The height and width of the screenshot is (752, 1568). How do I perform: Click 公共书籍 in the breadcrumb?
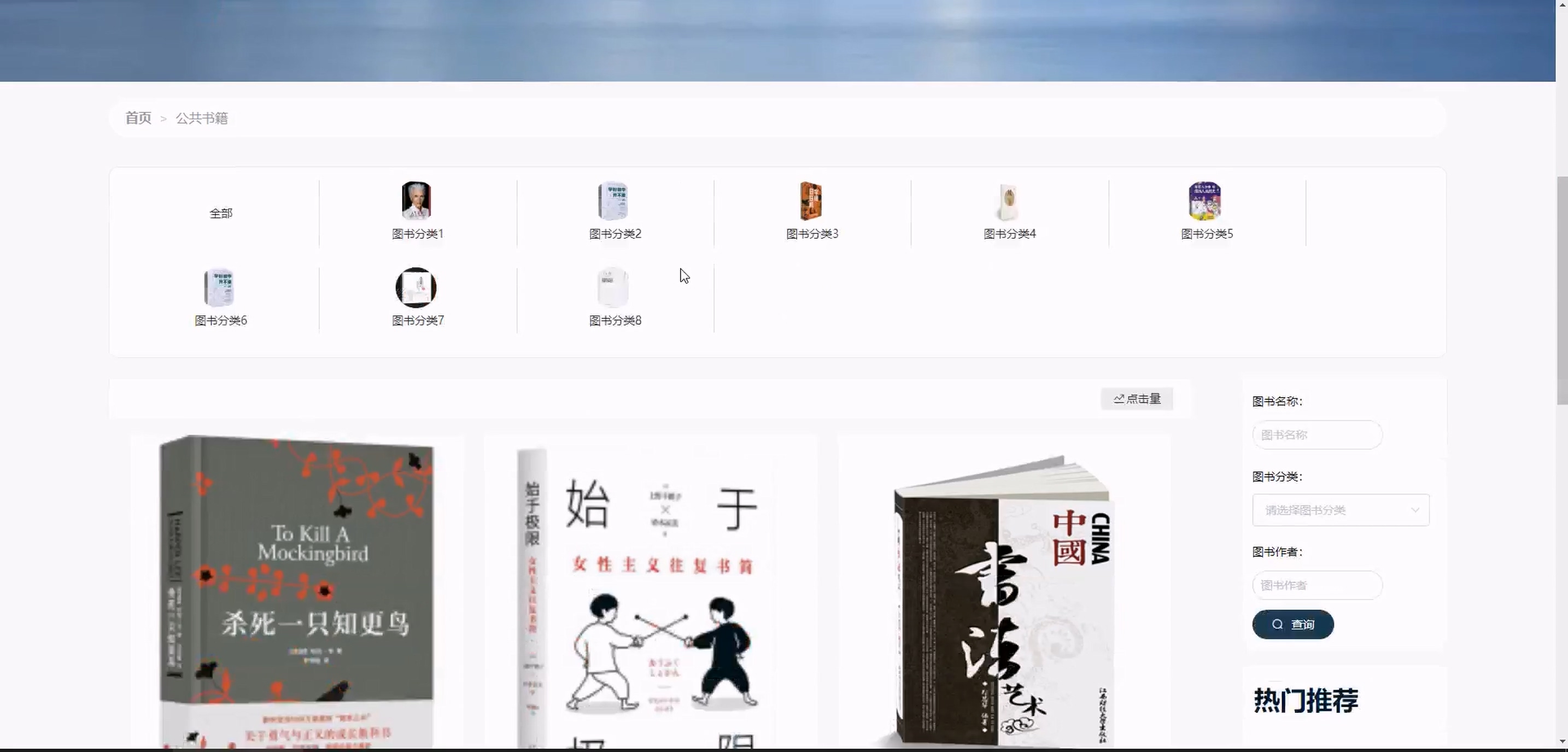(202, 118)
